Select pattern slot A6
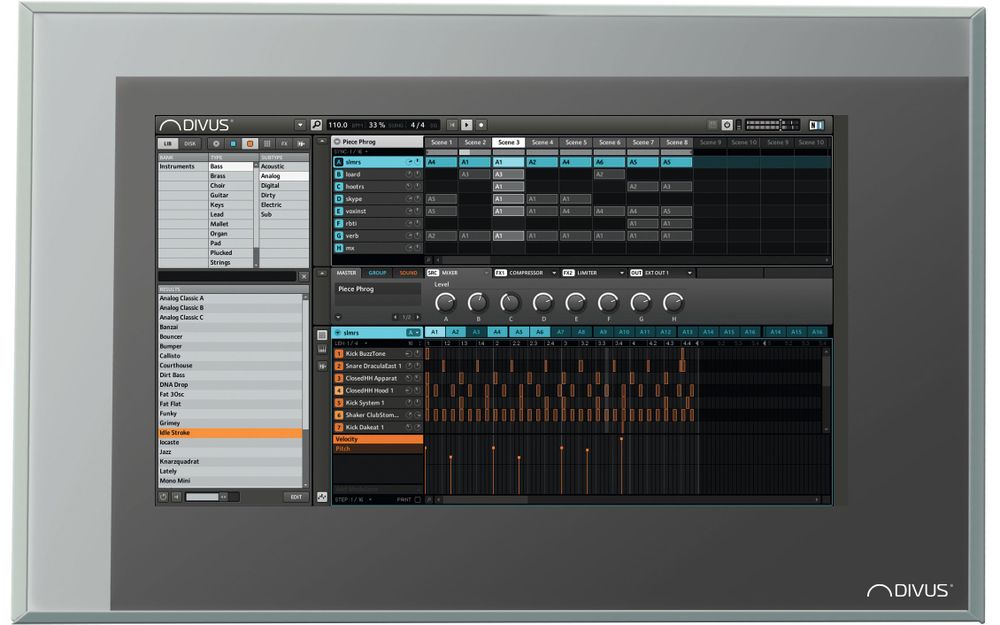The height and width of the screenshot is (625, 1000). coord(540,332)
